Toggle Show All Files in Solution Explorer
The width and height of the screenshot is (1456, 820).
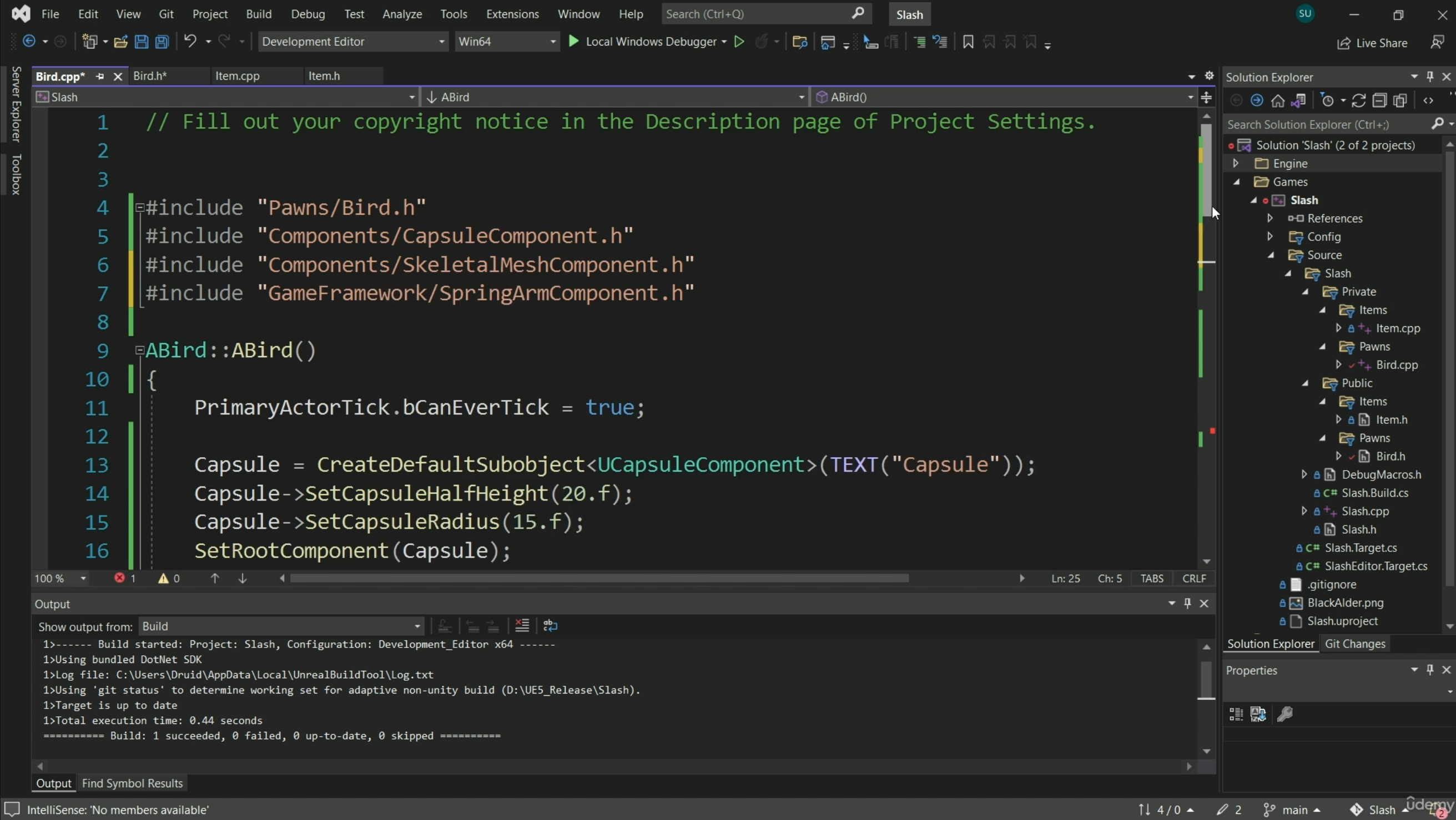tap(1400, 100)
